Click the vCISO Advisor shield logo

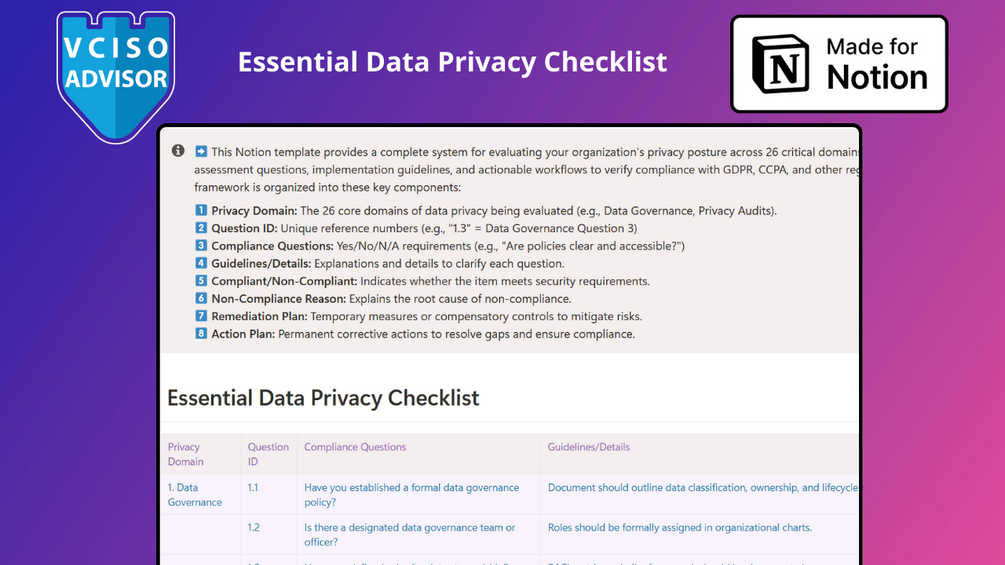click(116, 75)
